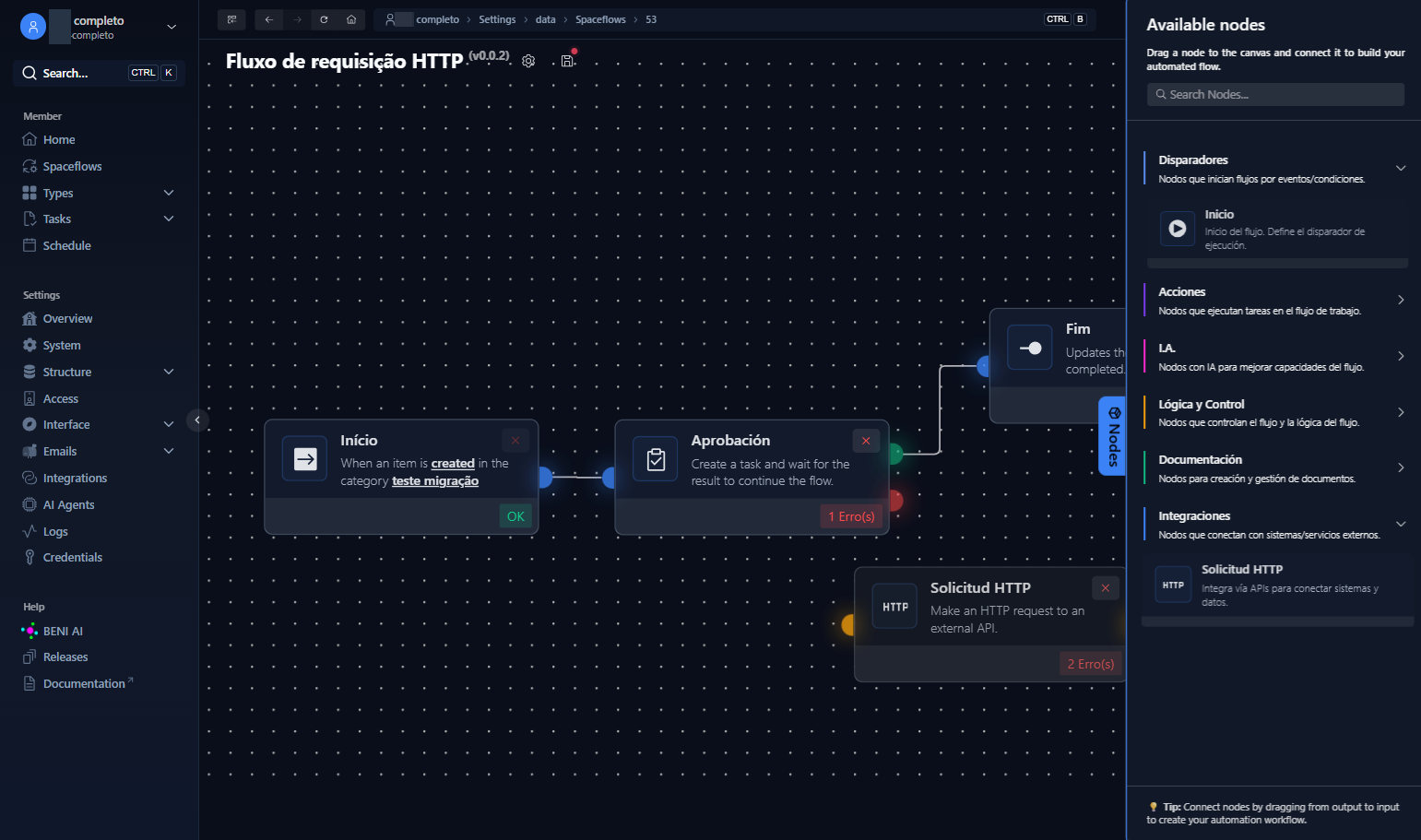The image size is (1421, 840).
Task: Click the Inicio play icon in Available nodes
Action: [1178, 228]
